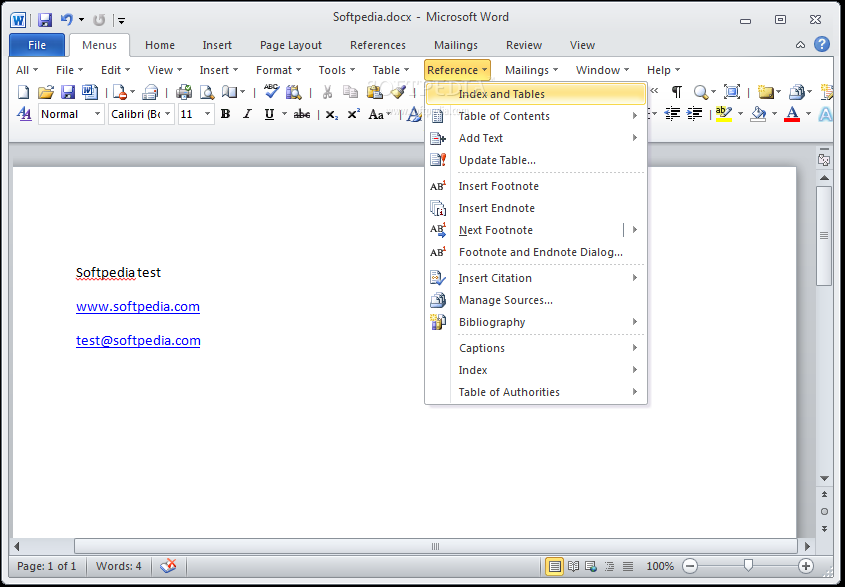The image size is (845, 587).
Task: Toggle Subscript formatting
Action: click(332, 115)
